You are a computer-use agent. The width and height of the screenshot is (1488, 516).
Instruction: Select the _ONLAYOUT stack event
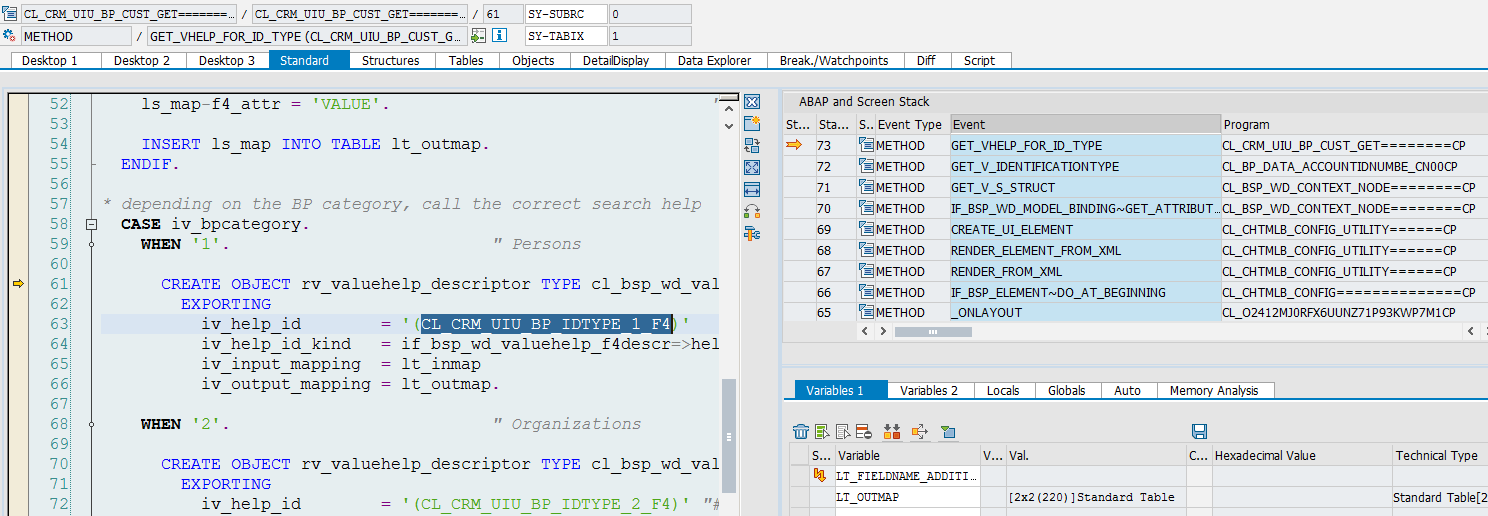coord(1085,312)
